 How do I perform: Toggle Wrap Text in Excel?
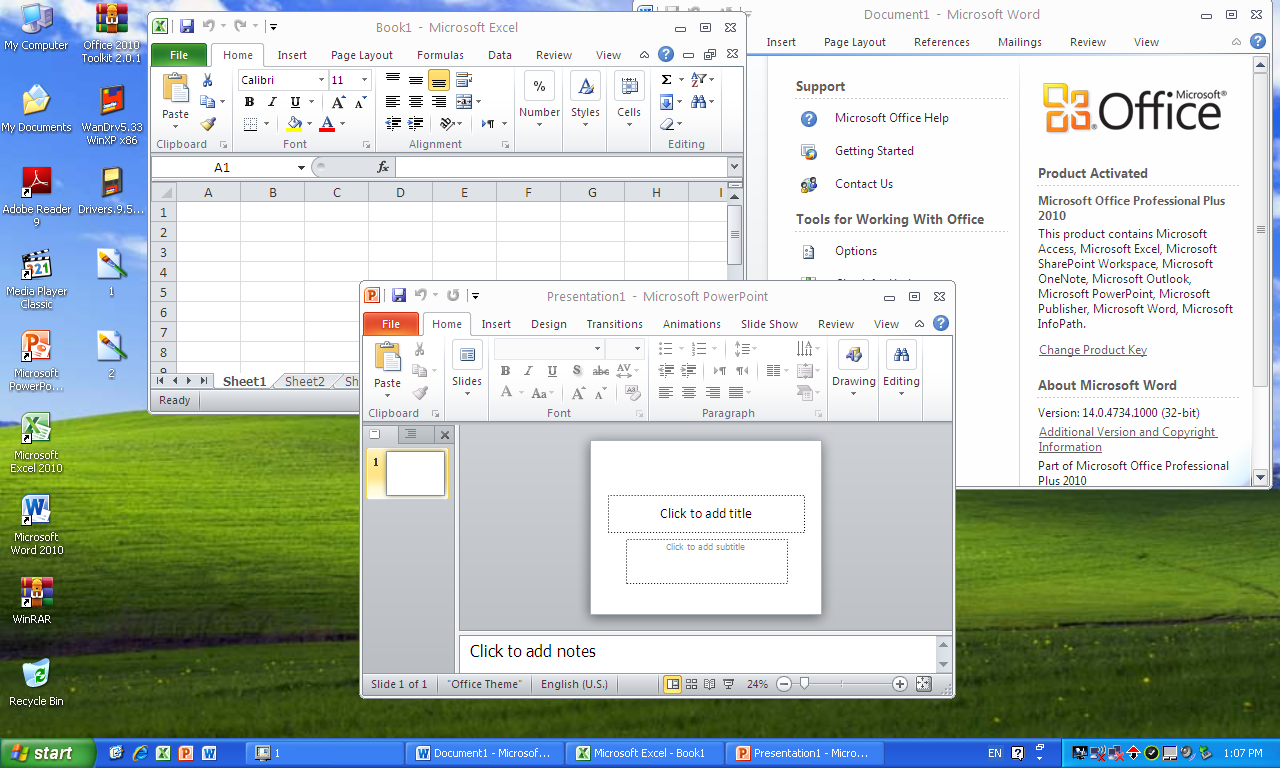[463, 80]
